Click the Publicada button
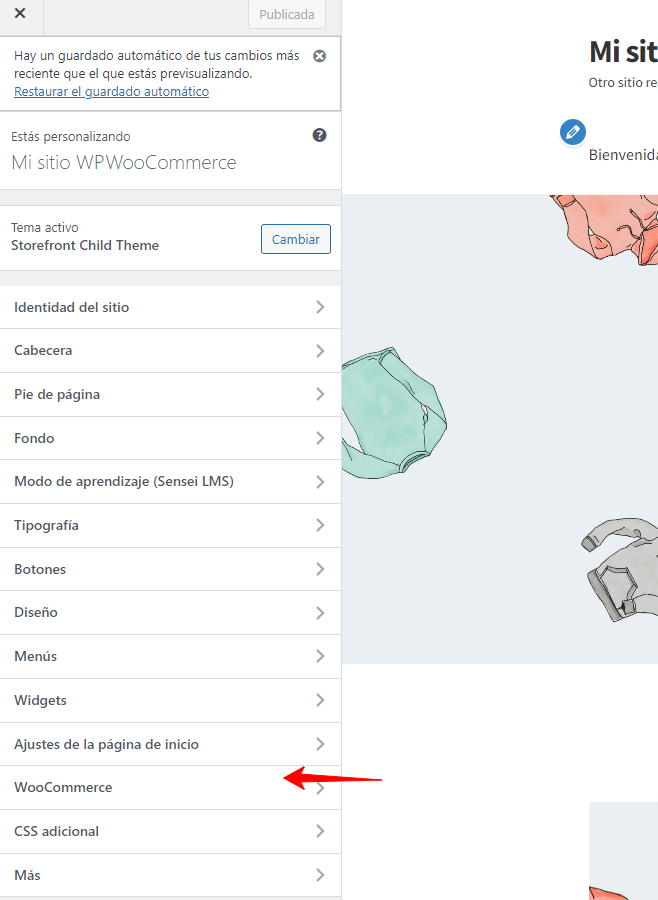This screenshot has height=900, width=658. click(x=287, y=14)
